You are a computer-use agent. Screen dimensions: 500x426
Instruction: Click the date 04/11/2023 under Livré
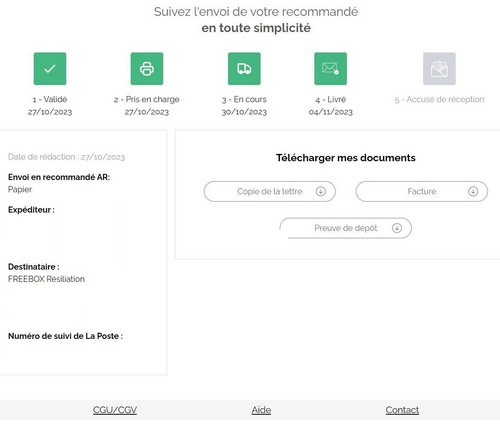coord(331,112)
